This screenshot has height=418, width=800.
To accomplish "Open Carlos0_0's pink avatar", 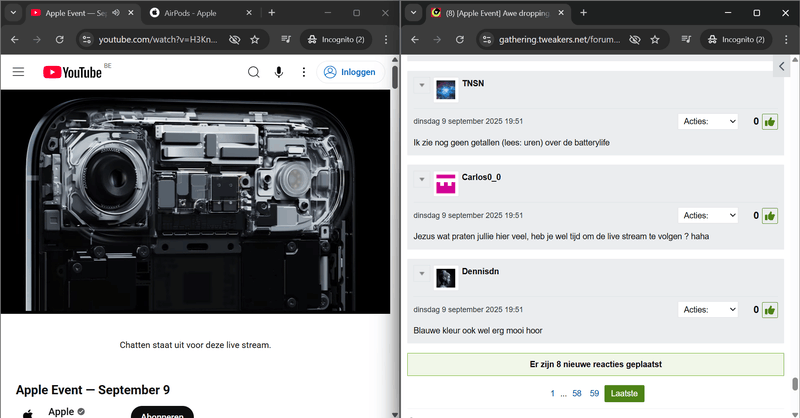I will tap(446, 184).
